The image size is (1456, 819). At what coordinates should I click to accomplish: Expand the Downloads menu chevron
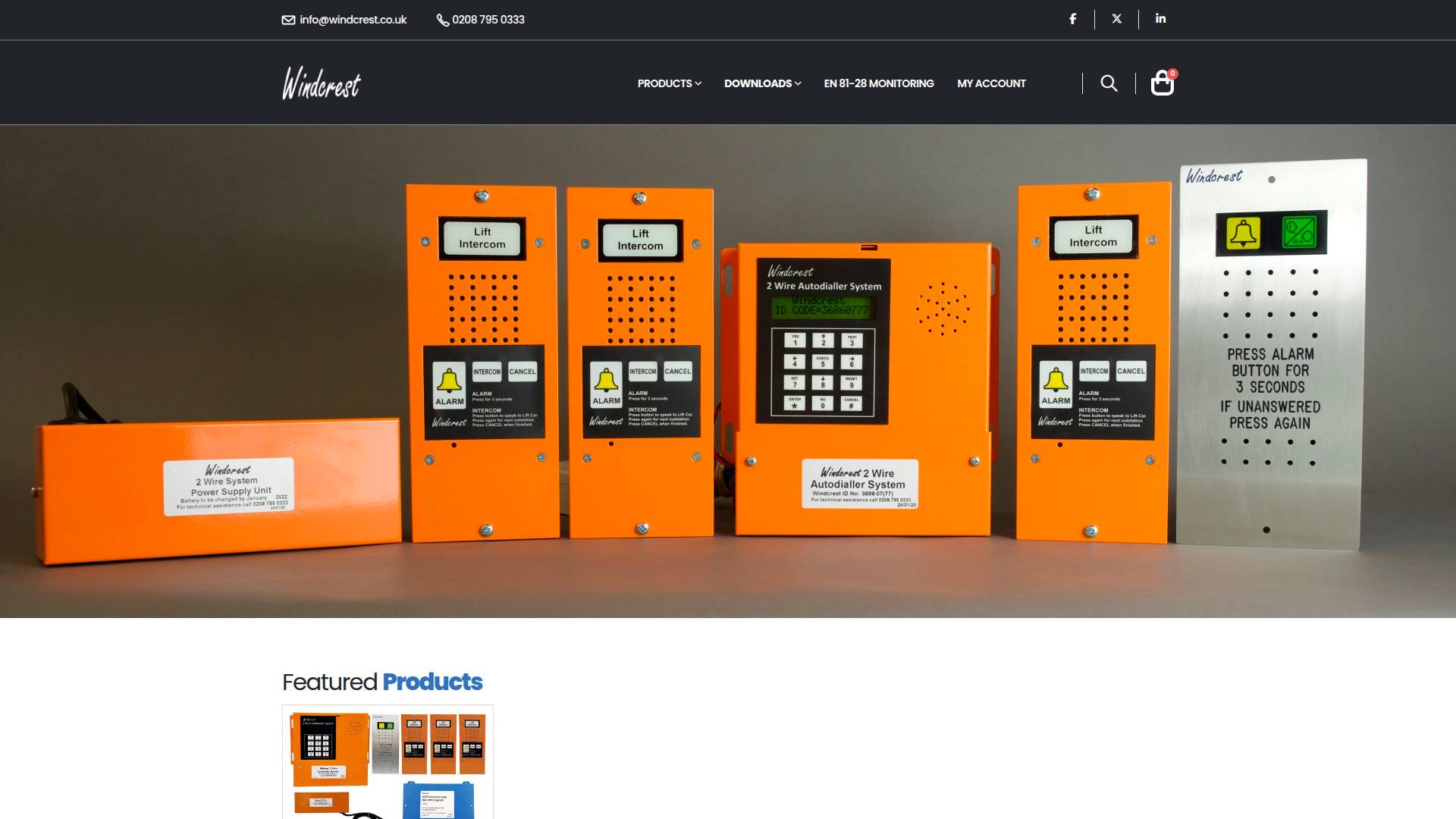[x=798, y=83]
